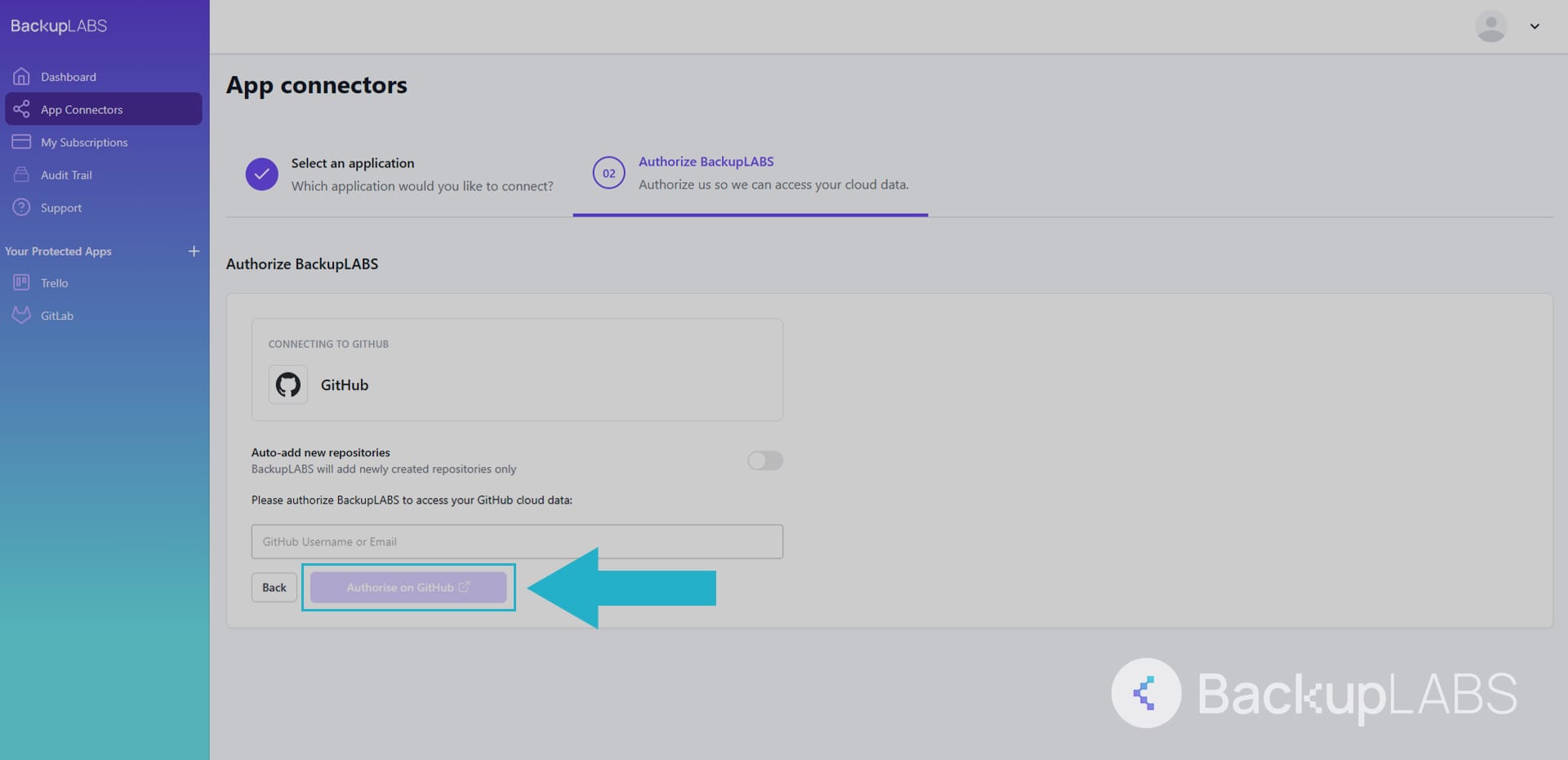Click the App Connectors share icon
The image size is (1568, 760).
(x=21, y=109)
